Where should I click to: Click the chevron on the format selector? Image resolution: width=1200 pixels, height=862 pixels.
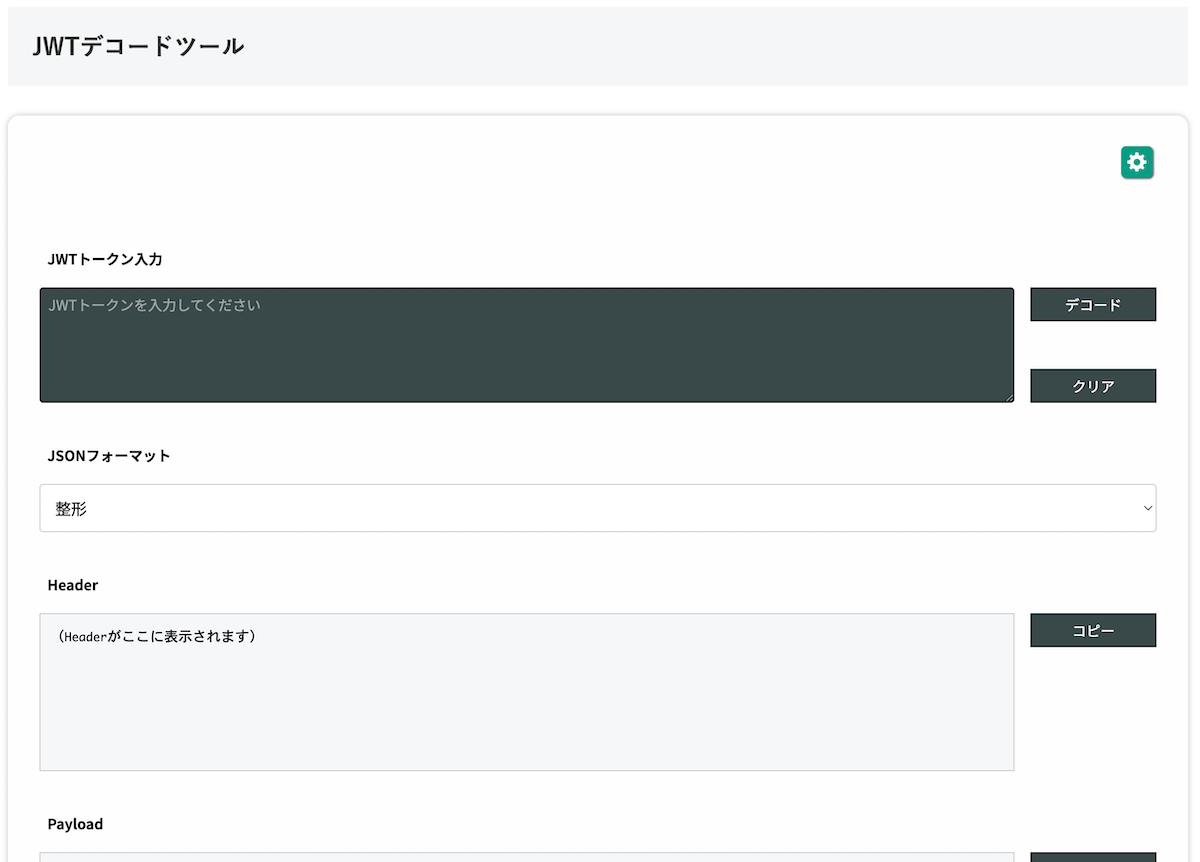coord(1146,508)
